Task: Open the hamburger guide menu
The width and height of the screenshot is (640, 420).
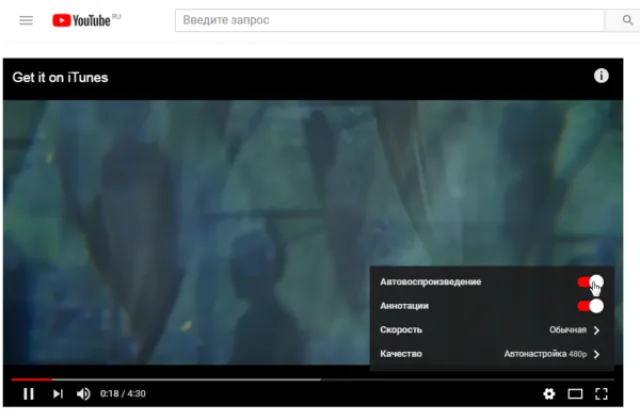Action: click(x=26, y=20)
